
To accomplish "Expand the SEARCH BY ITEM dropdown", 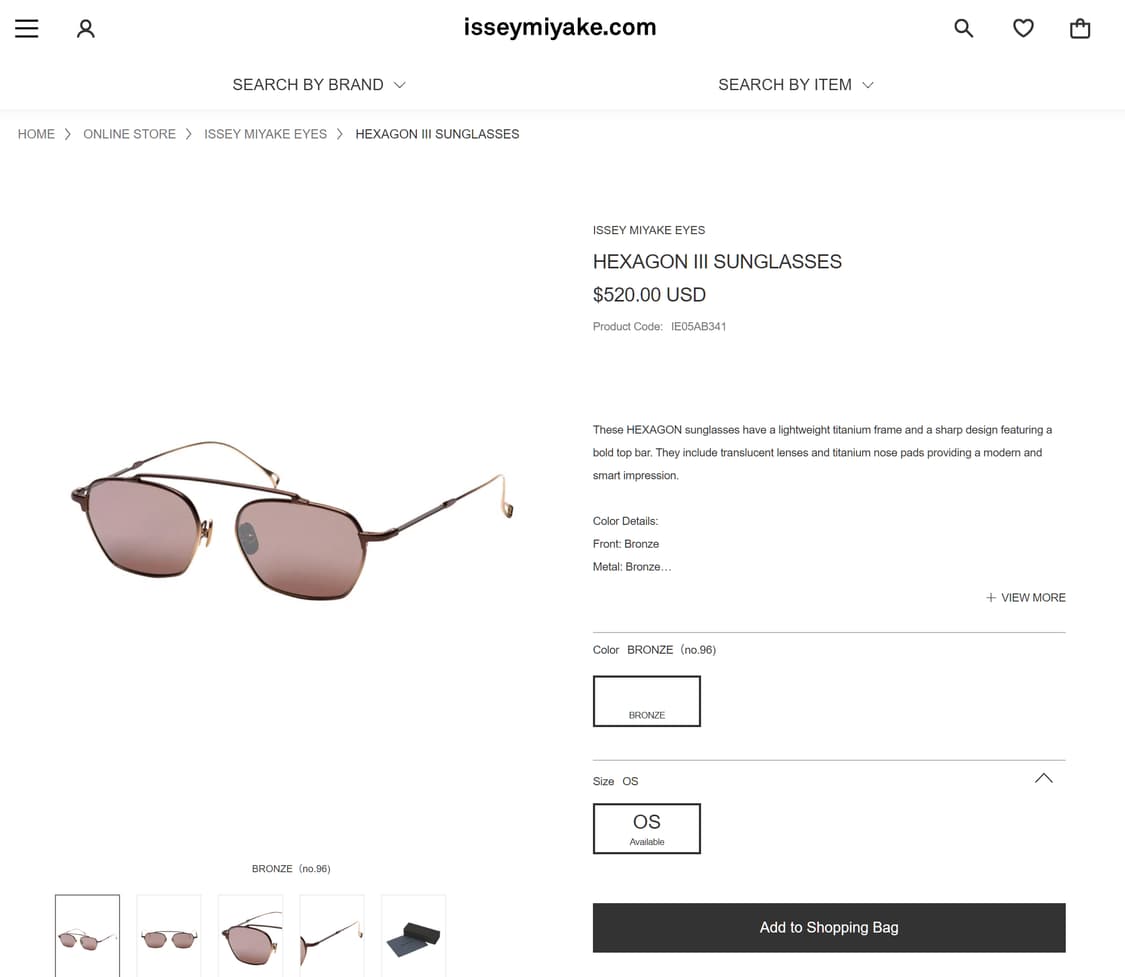I will 796,85.
